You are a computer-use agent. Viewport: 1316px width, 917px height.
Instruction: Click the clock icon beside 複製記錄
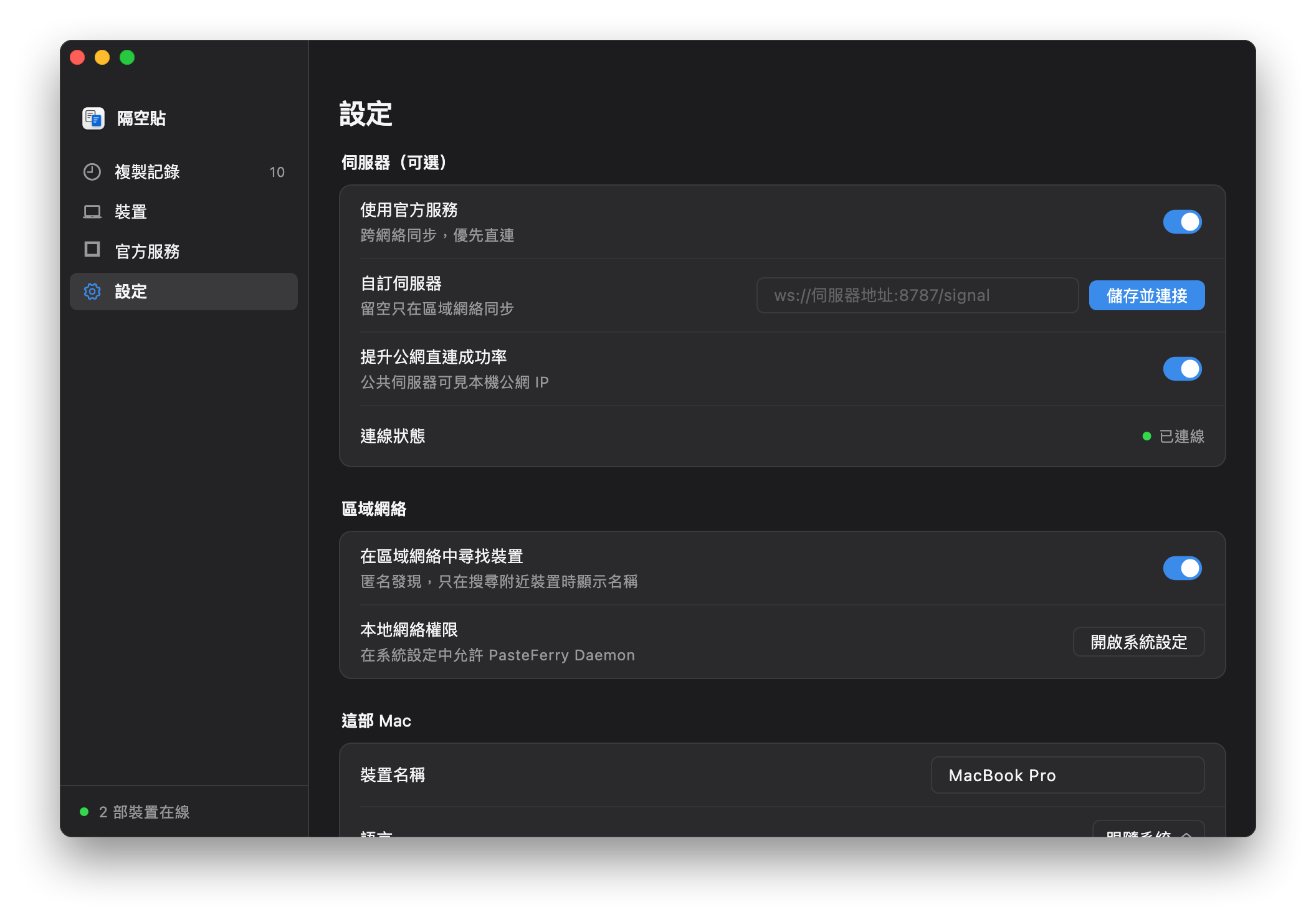(92, 172)
